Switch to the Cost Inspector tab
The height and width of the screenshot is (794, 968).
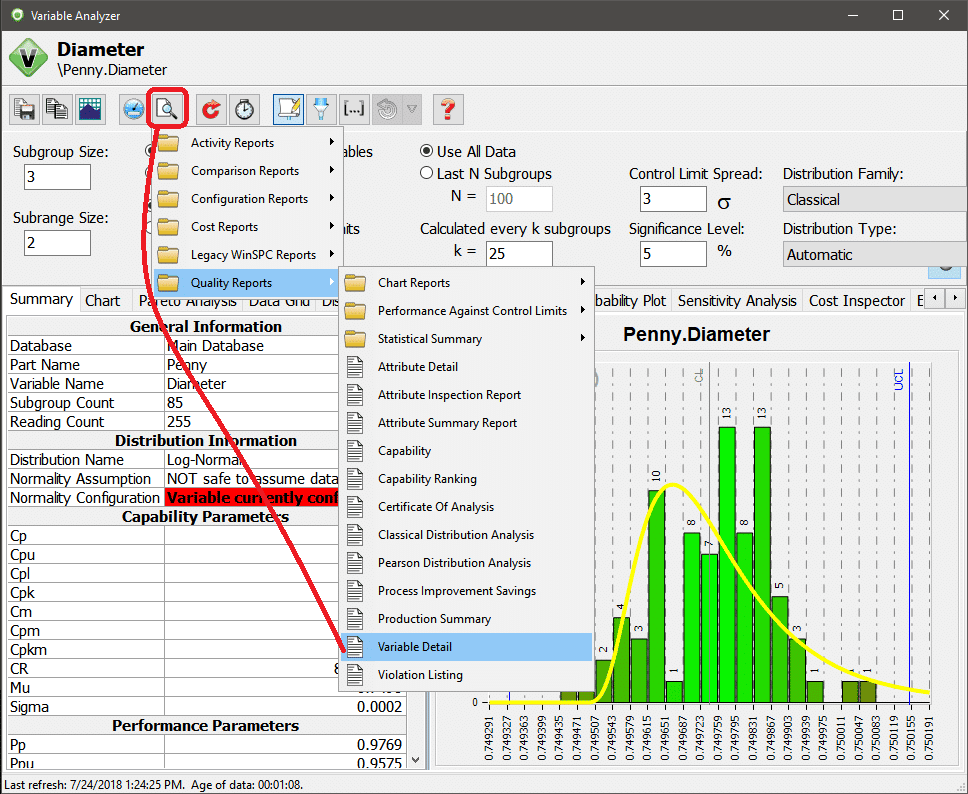857,300
